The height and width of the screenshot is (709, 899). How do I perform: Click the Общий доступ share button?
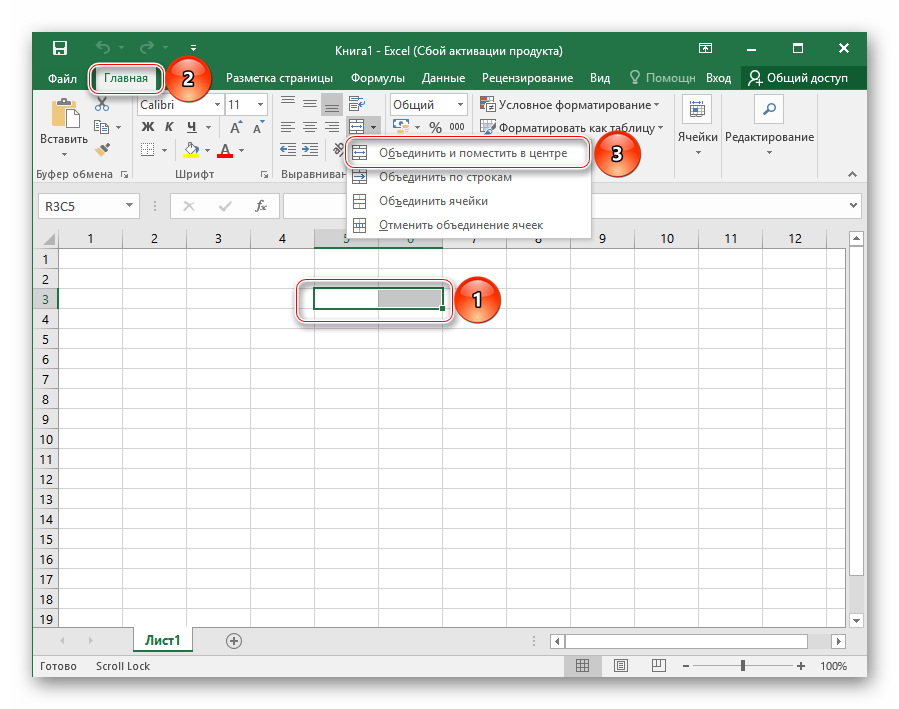point(799,78)
